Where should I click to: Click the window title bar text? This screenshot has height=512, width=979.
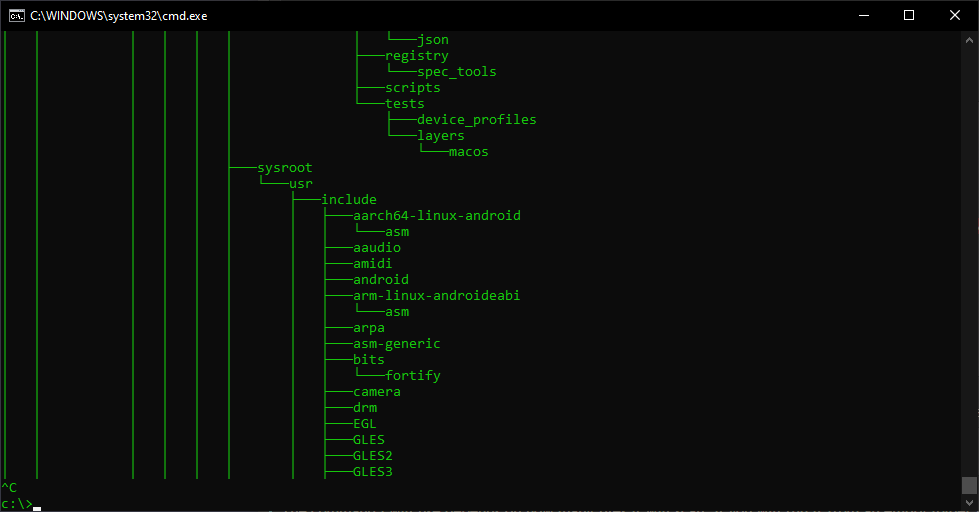[x=119, y=16]
